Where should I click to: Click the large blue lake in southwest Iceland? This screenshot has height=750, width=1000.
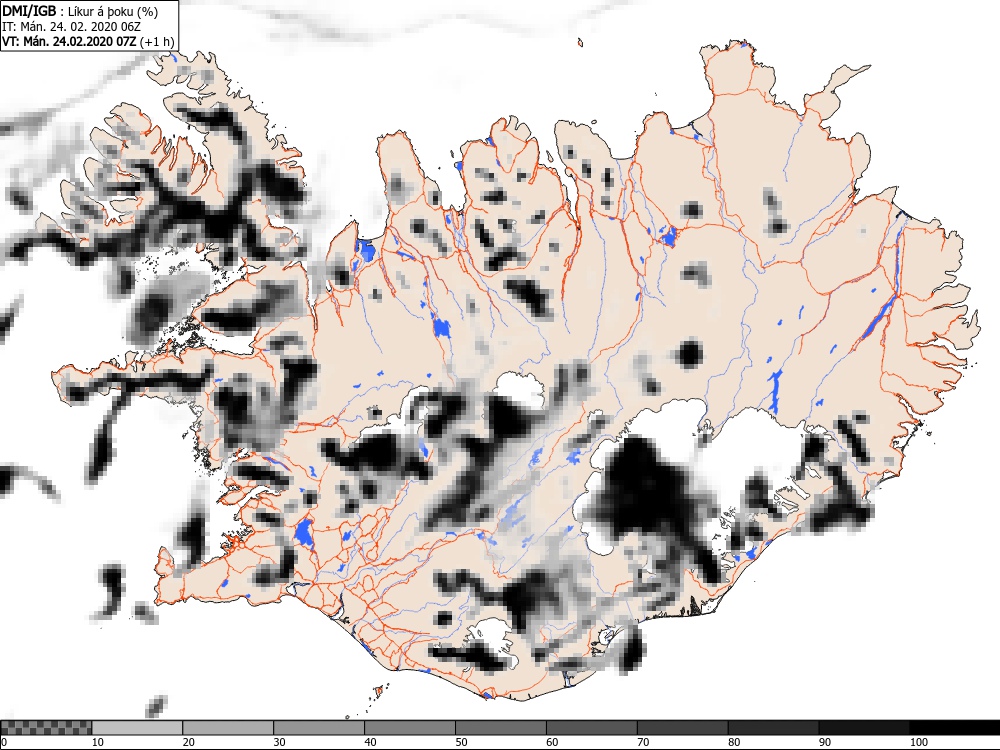tap(304, 533)
